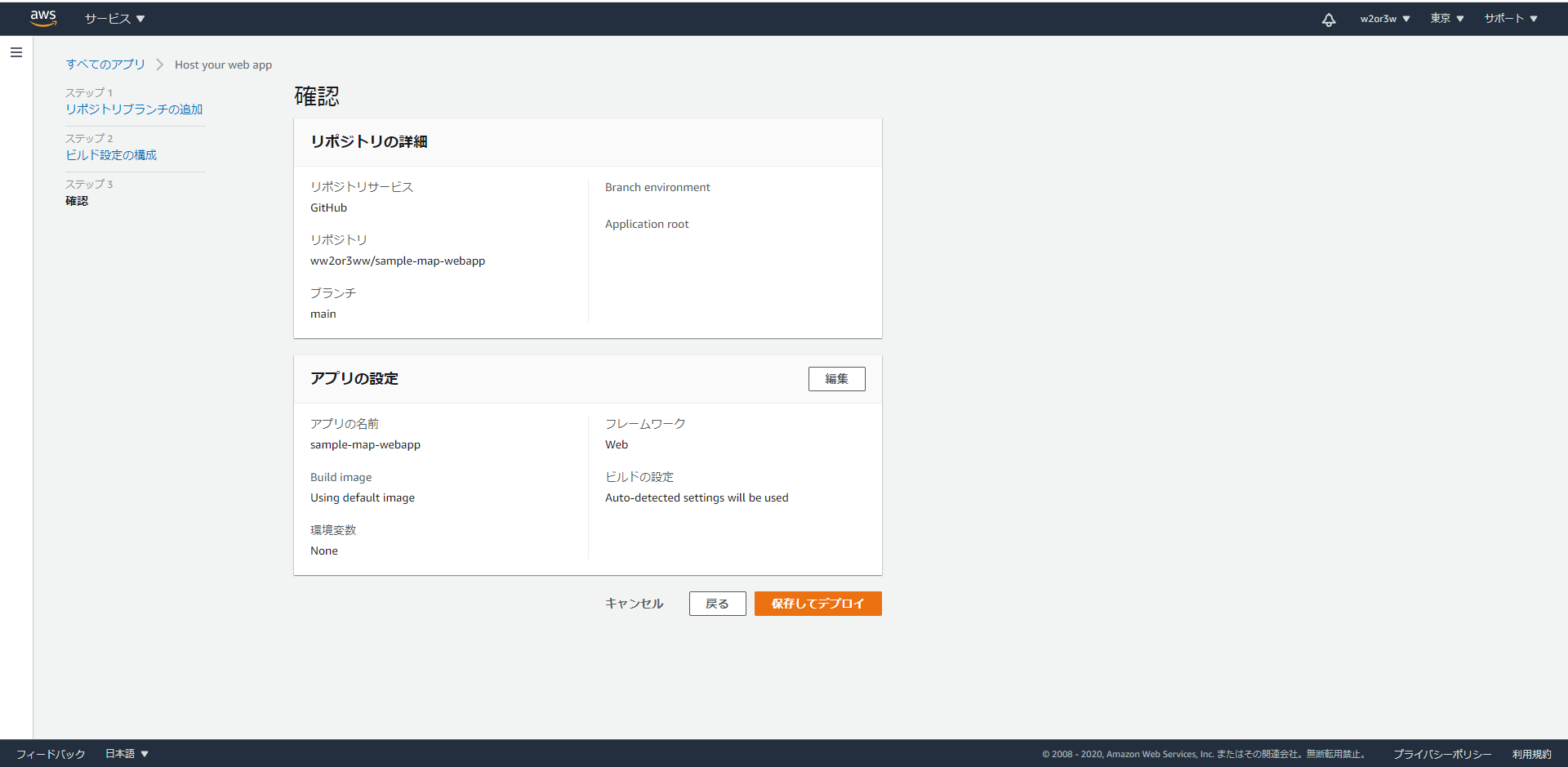Select the framework value Web

(x=617, y=445)
